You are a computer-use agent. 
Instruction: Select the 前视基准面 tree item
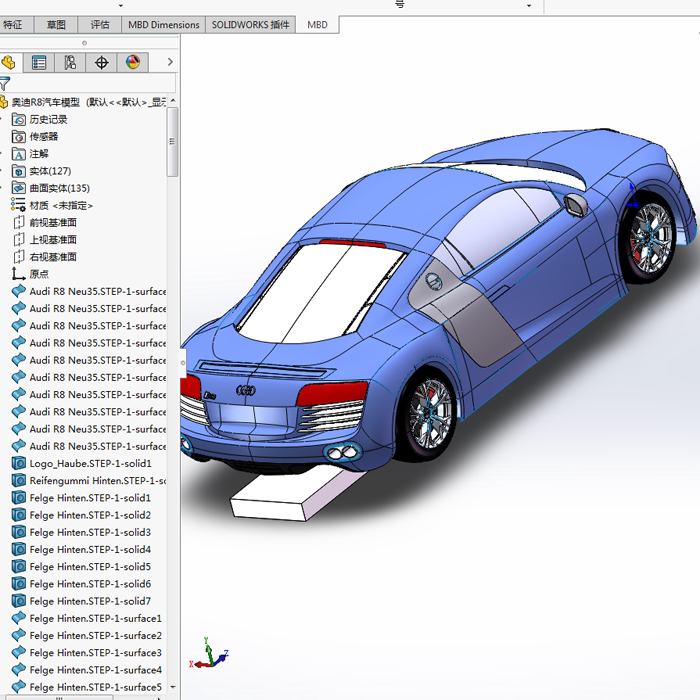[53, 222]
